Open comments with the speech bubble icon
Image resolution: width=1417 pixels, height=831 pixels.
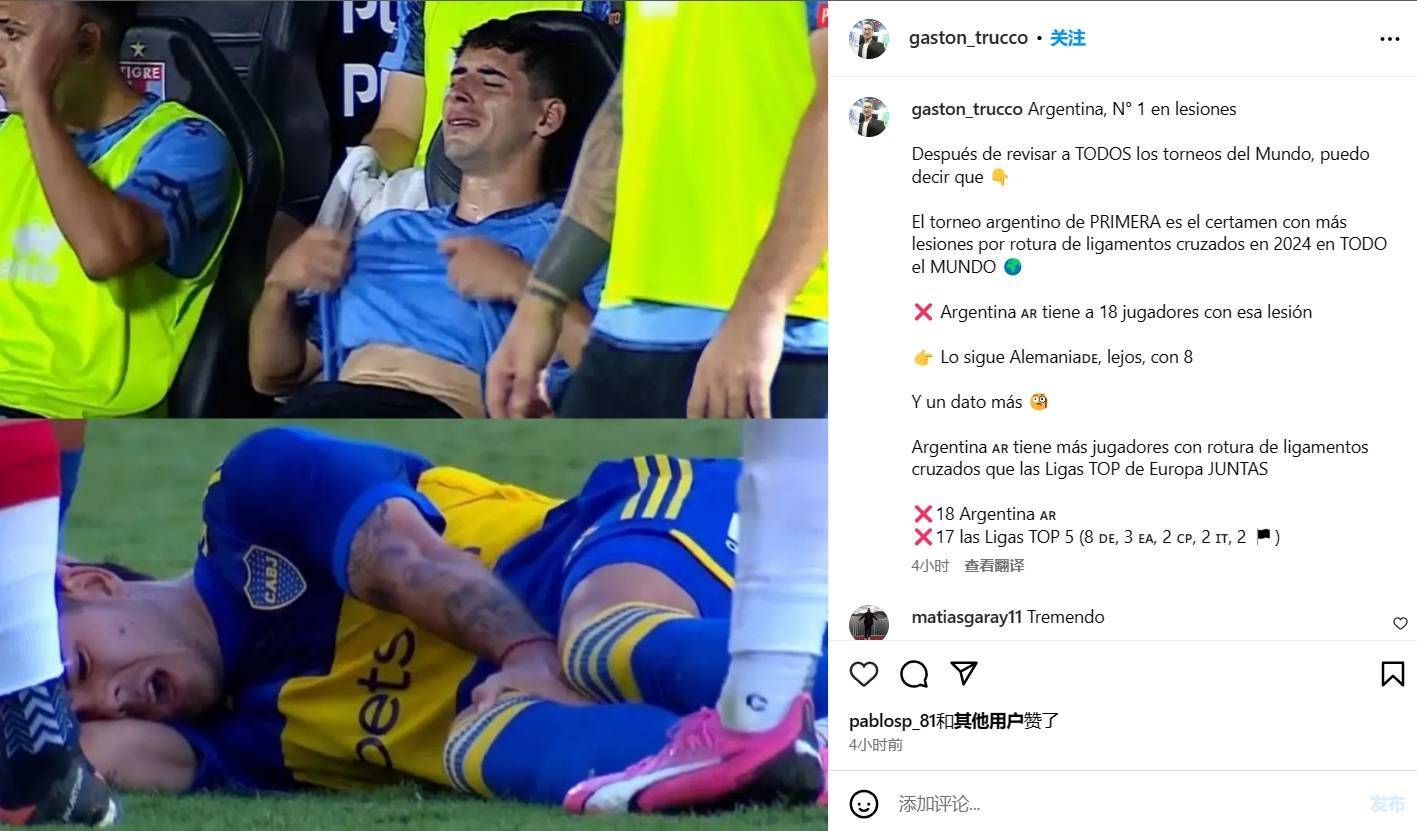(914, 674)
